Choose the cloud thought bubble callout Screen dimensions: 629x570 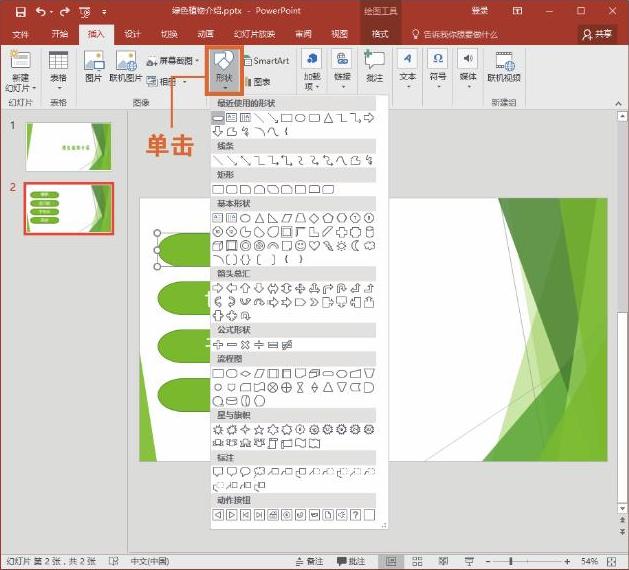pos(259,472)
